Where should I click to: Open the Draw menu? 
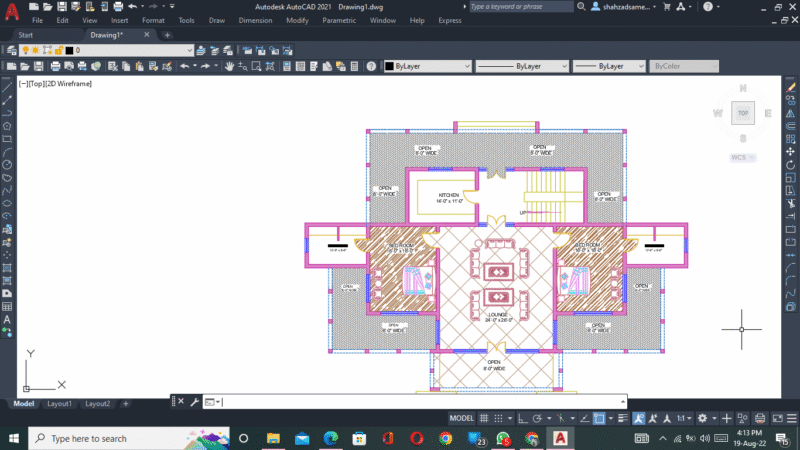tap(217, 20)
